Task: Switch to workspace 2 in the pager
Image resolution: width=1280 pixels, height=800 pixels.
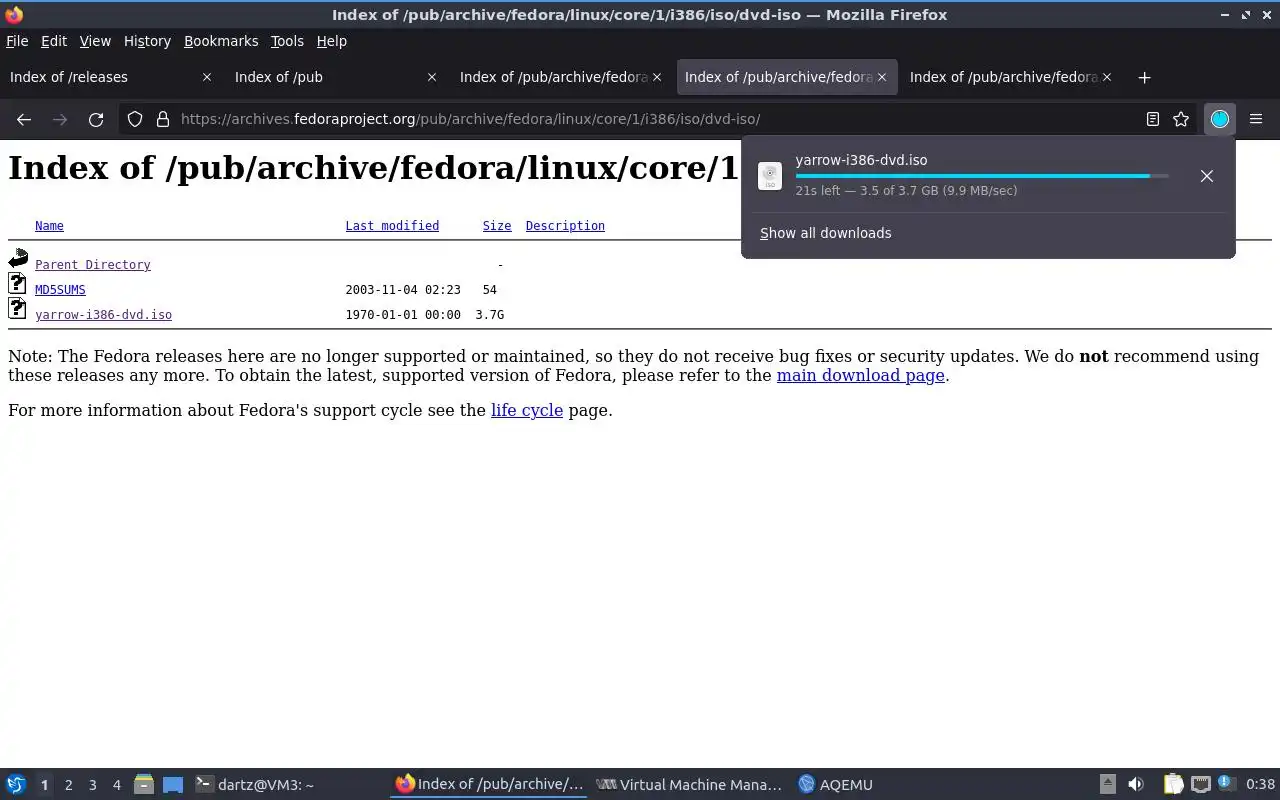Action: pos(69,785)
